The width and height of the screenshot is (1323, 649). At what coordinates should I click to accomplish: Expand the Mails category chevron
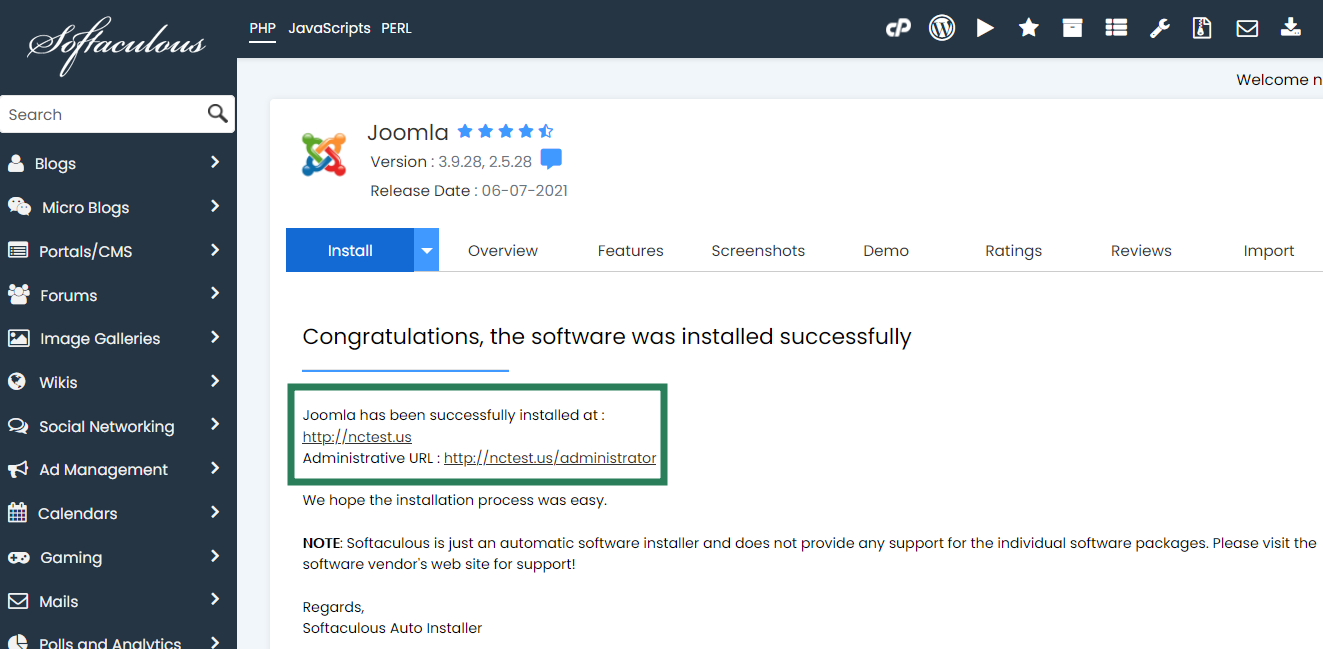click(215, 600)
